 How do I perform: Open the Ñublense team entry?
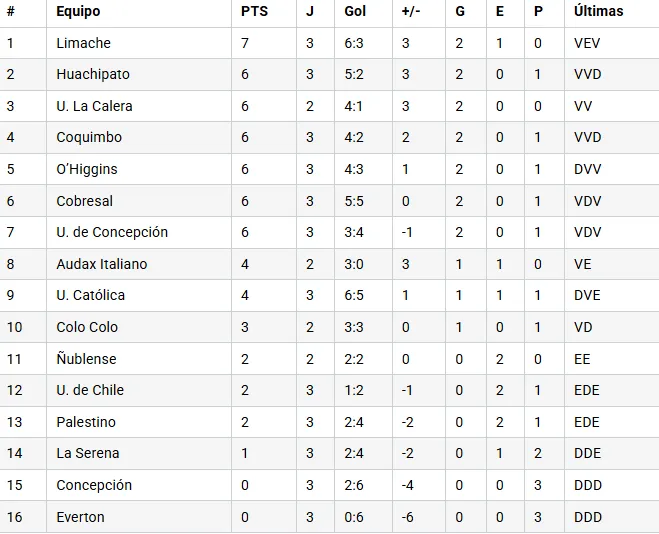pyautogui.click(x=86, y=359)
